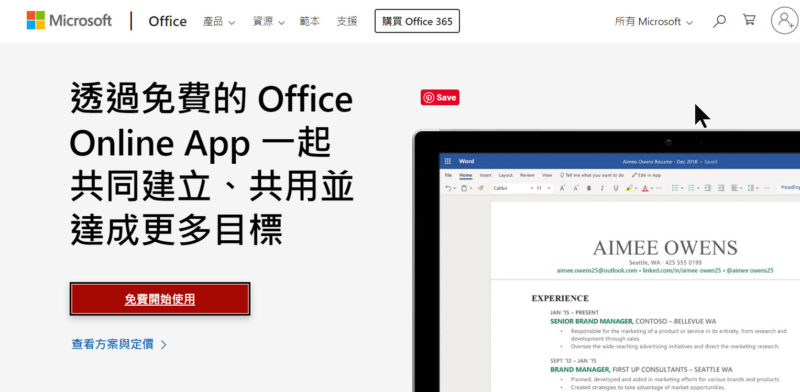The height and width of the screenshot is (392, 800).
Task: Select the File tab in Word preview
Action: 448,175
